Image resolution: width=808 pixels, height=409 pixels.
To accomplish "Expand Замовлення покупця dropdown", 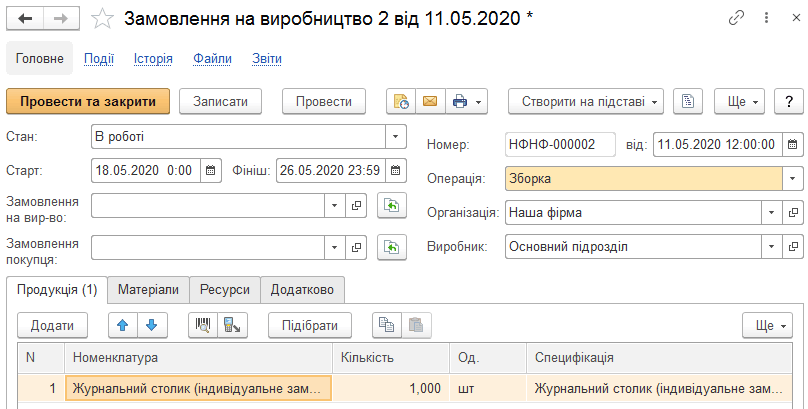I will pos(334,248).
